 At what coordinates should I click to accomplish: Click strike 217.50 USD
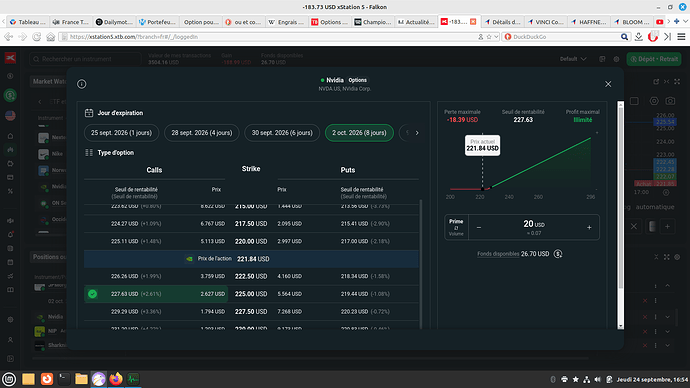[x=251, y=223]
